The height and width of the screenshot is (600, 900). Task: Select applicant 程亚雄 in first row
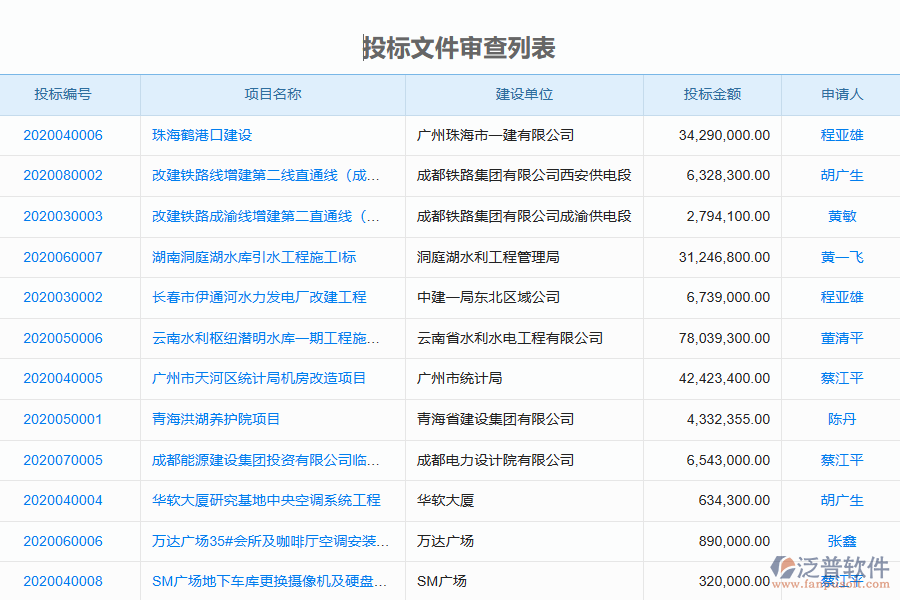841,135
